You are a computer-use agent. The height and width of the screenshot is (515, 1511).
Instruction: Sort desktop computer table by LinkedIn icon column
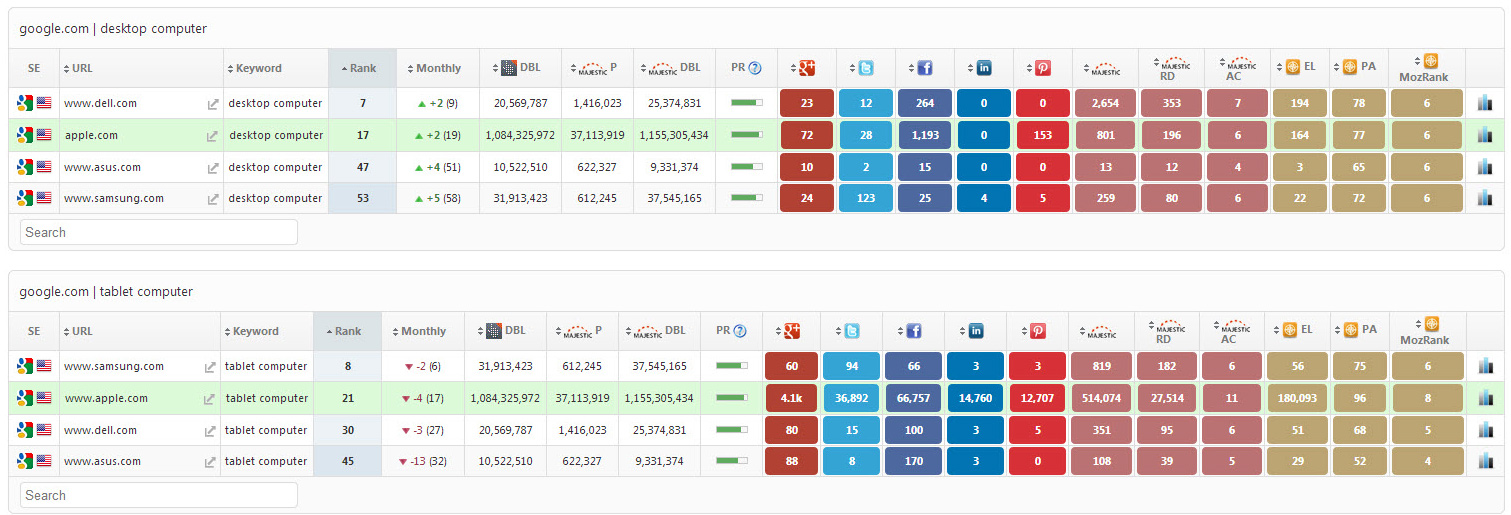pos(983,68)
